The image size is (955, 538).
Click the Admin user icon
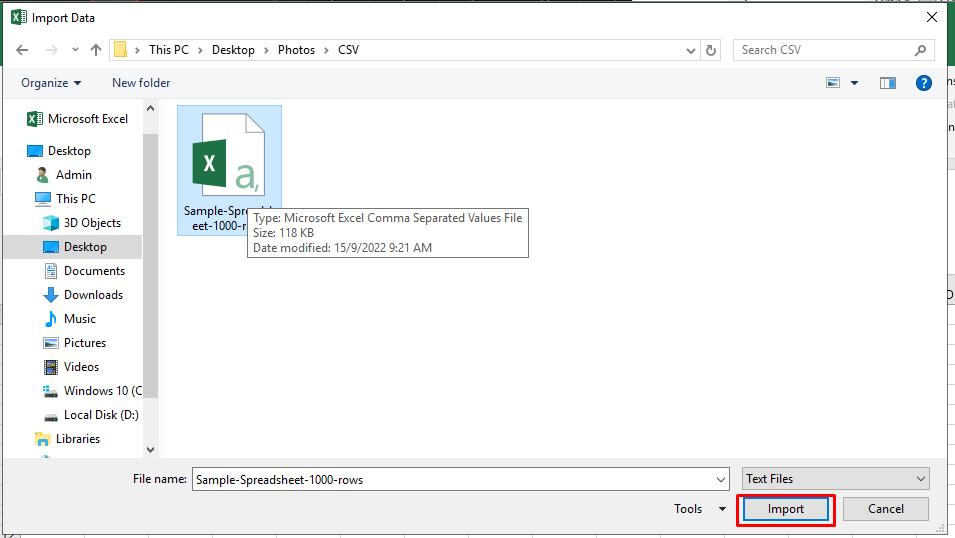43,175
